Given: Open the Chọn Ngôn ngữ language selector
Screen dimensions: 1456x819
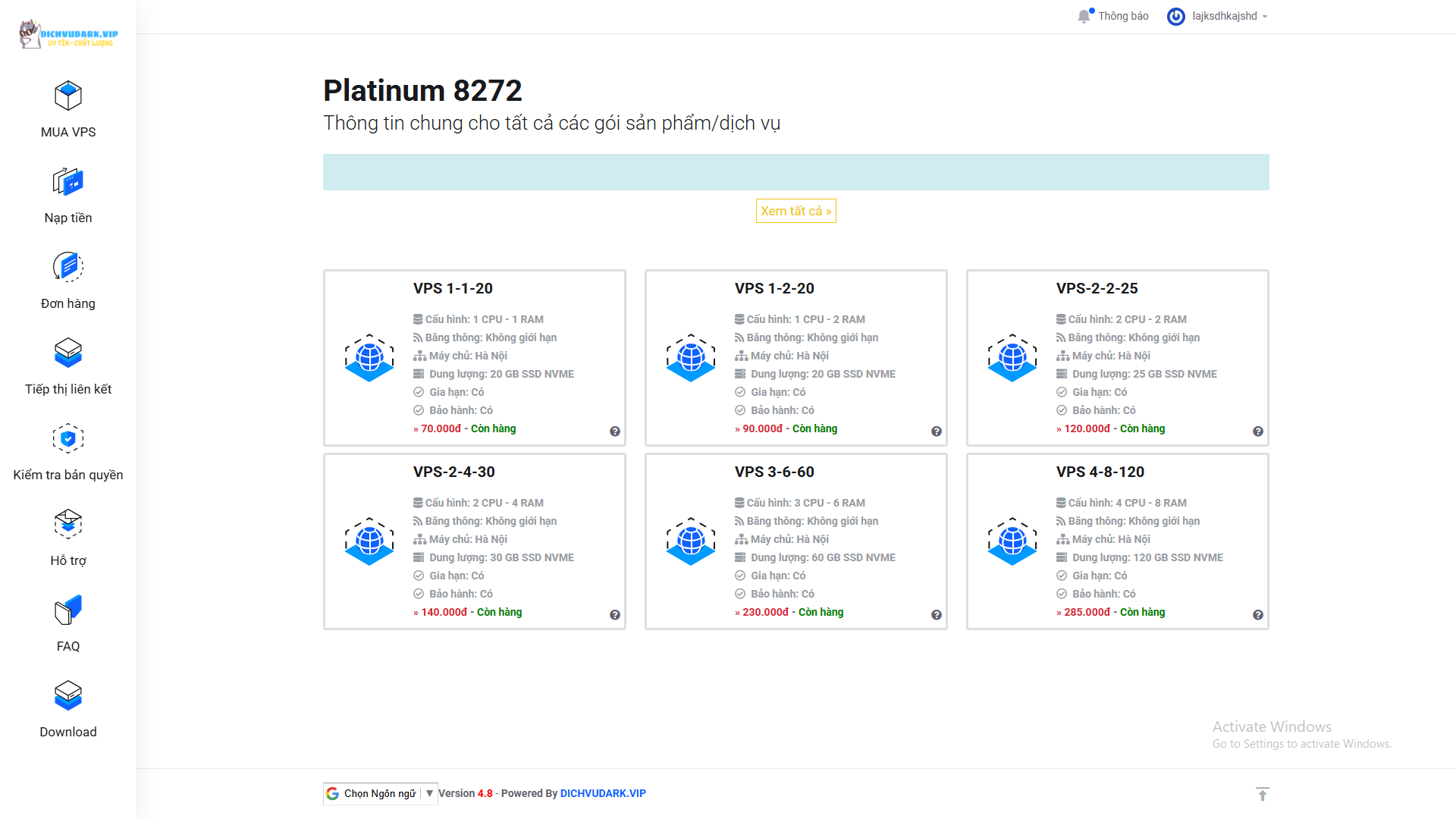Looking at the screenshot, I should (x=380, y=793).
